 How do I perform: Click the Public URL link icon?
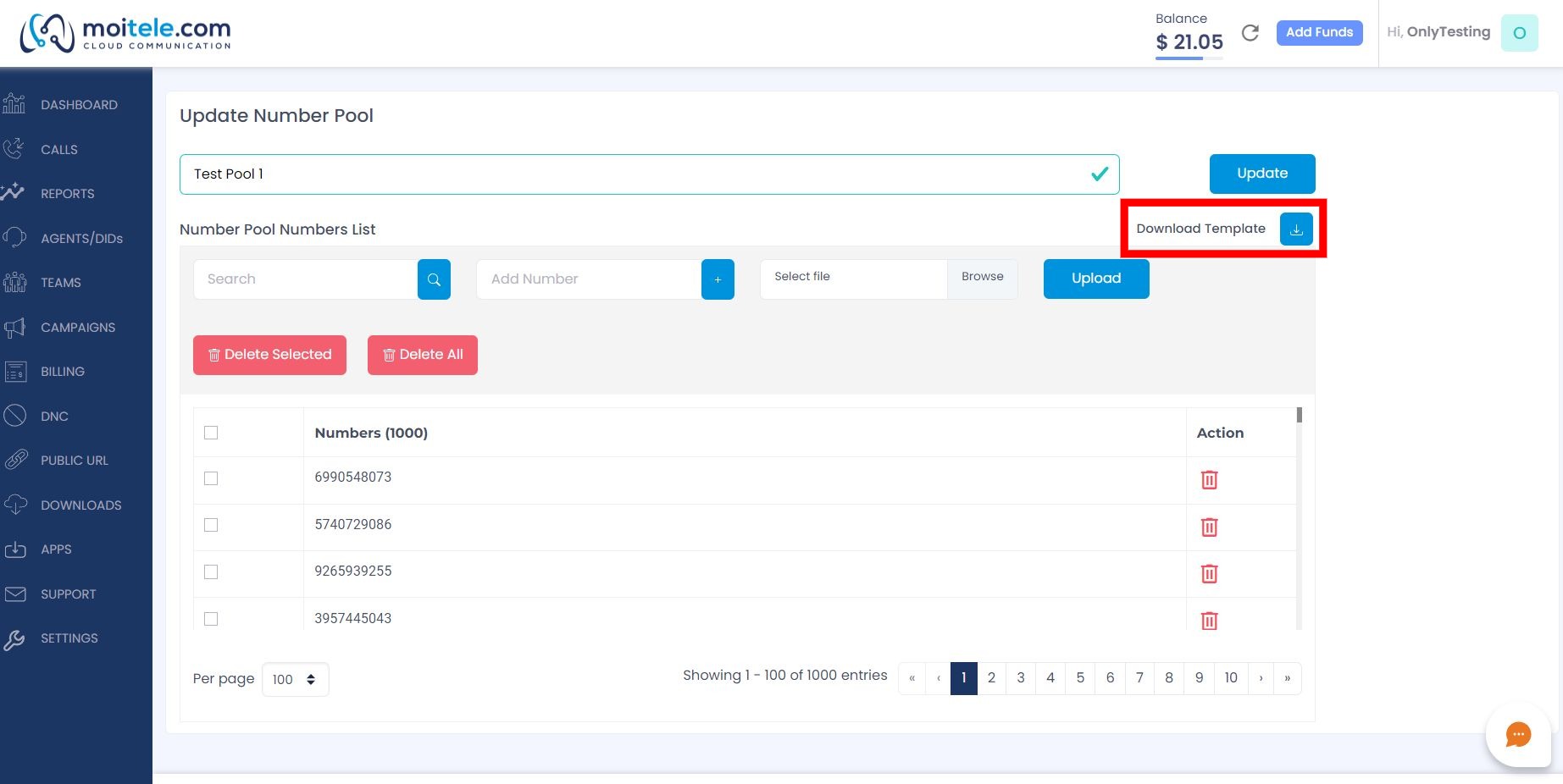coord(16,460)
